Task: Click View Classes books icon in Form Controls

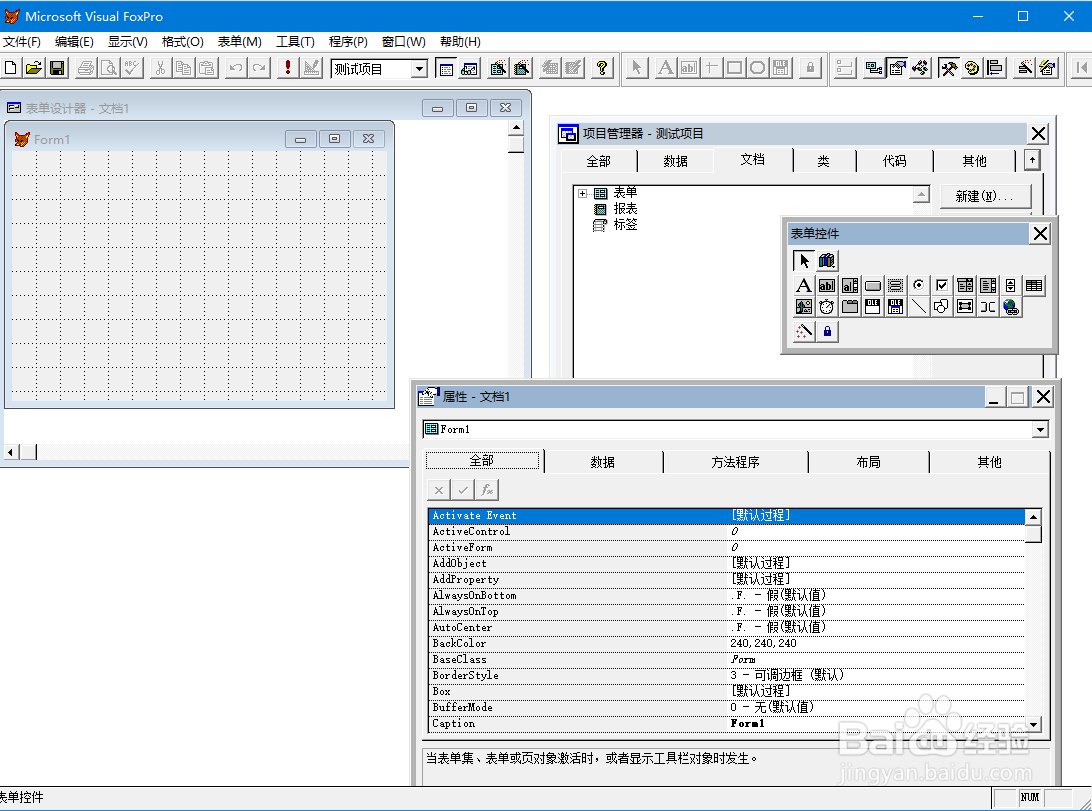Action: (827, 261)
